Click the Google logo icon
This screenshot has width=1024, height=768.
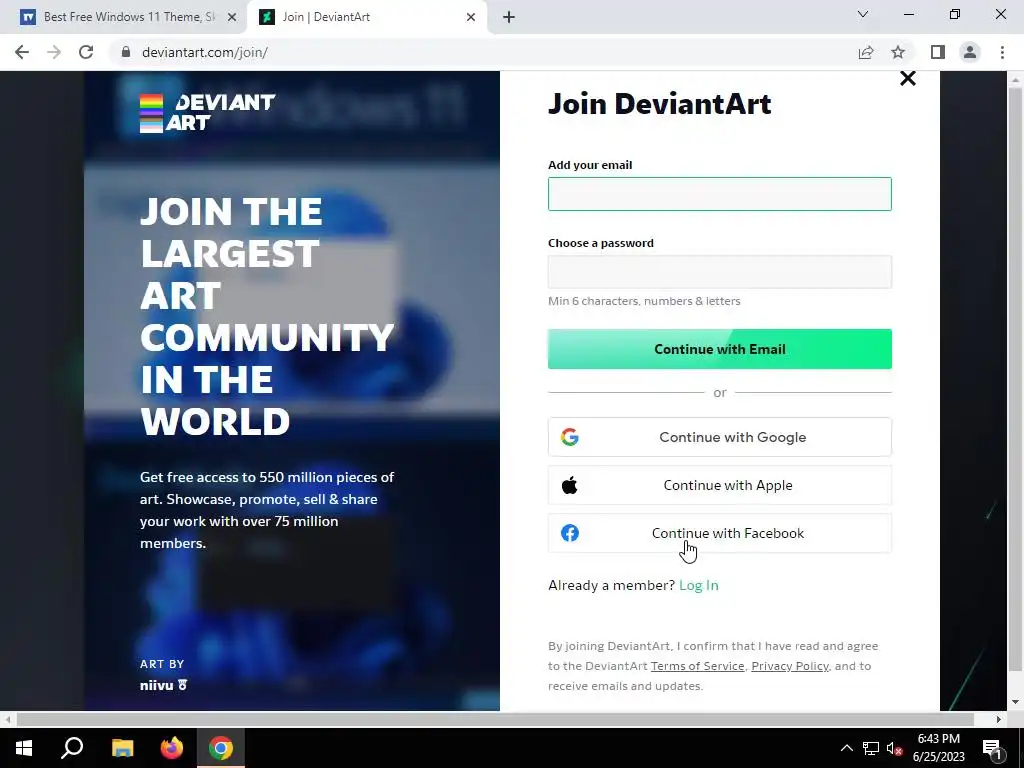(x=569, y=437)
